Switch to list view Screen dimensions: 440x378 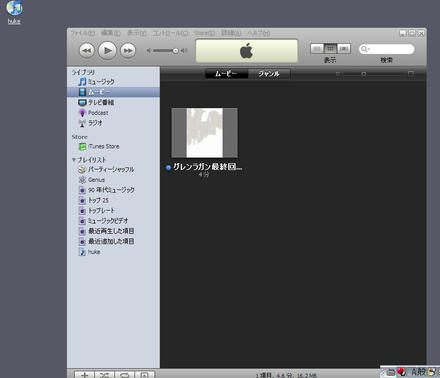(317, 49)
